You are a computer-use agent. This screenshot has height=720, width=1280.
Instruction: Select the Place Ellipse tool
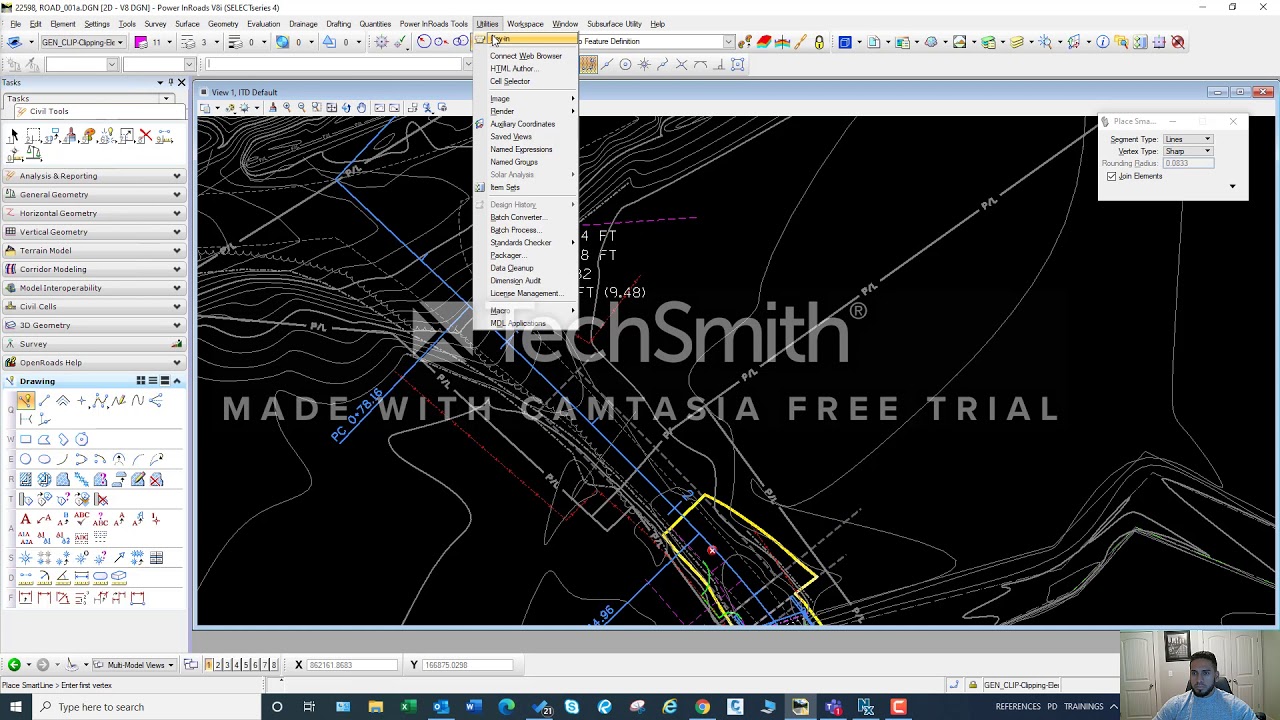(x=44, y=460)
